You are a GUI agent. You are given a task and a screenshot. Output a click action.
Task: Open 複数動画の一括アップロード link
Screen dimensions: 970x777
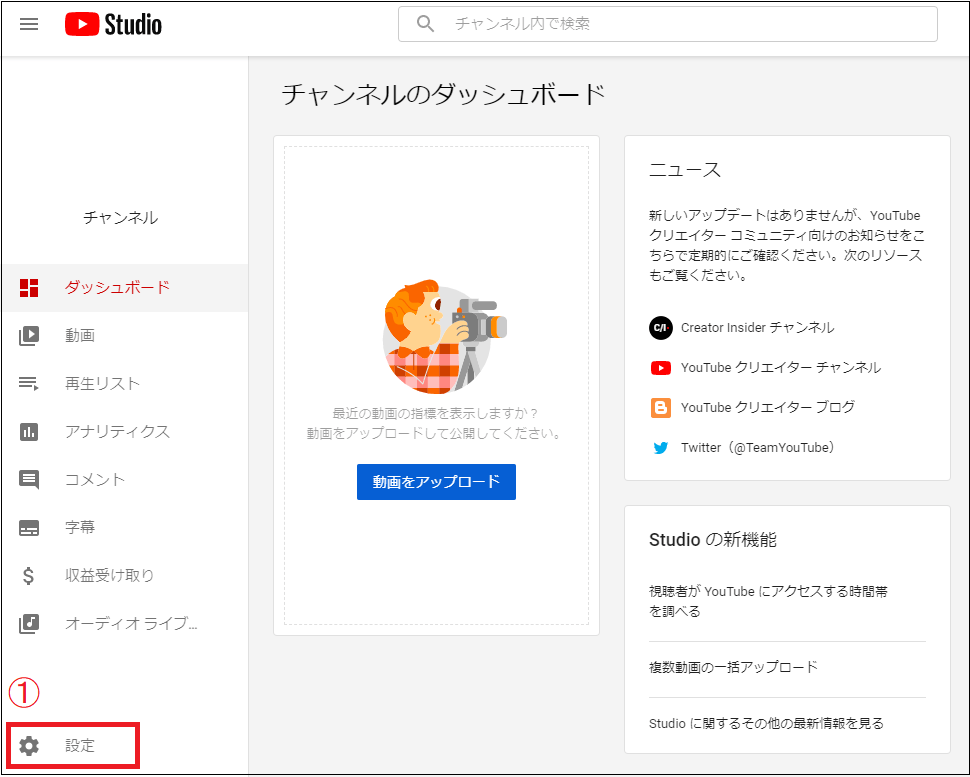(733, 668)
